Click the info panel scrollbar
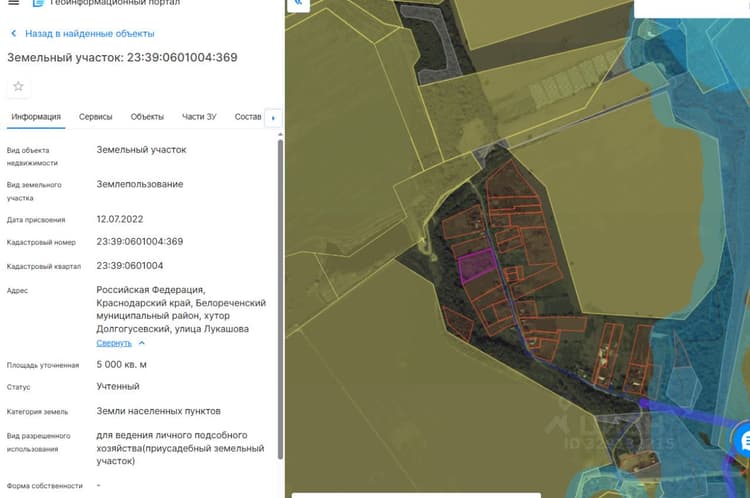750x498 pixels. pyautogui.click(x=280, y=299)
